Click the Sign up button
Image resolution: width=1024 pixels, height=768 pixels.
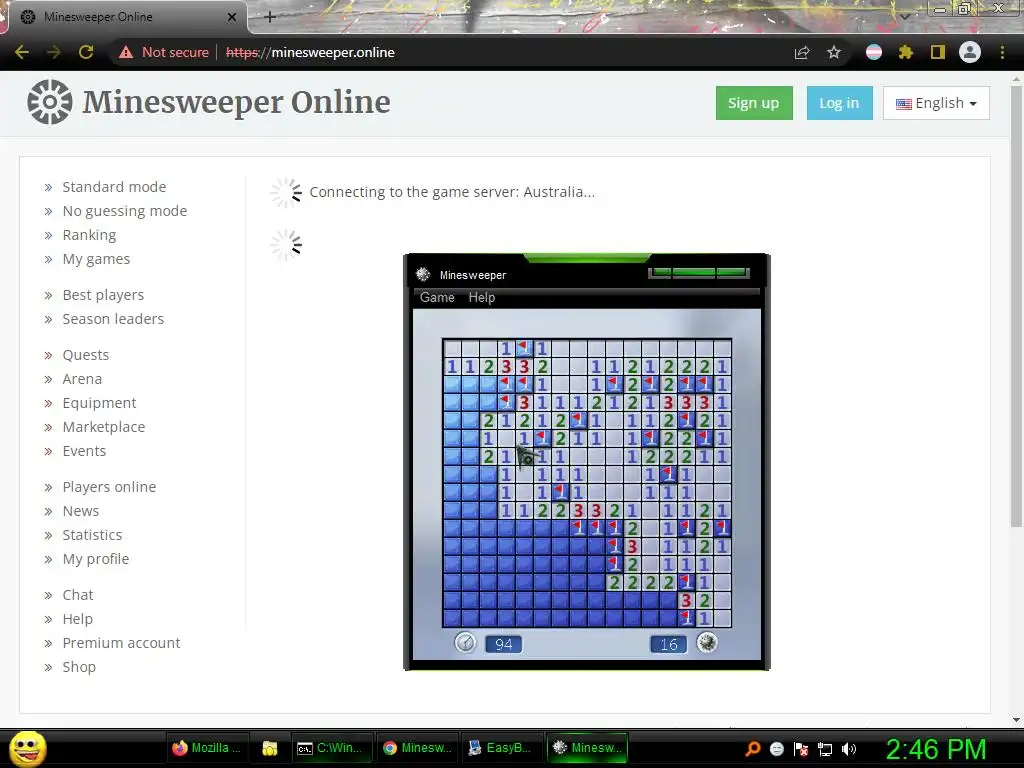pos(754,103)
